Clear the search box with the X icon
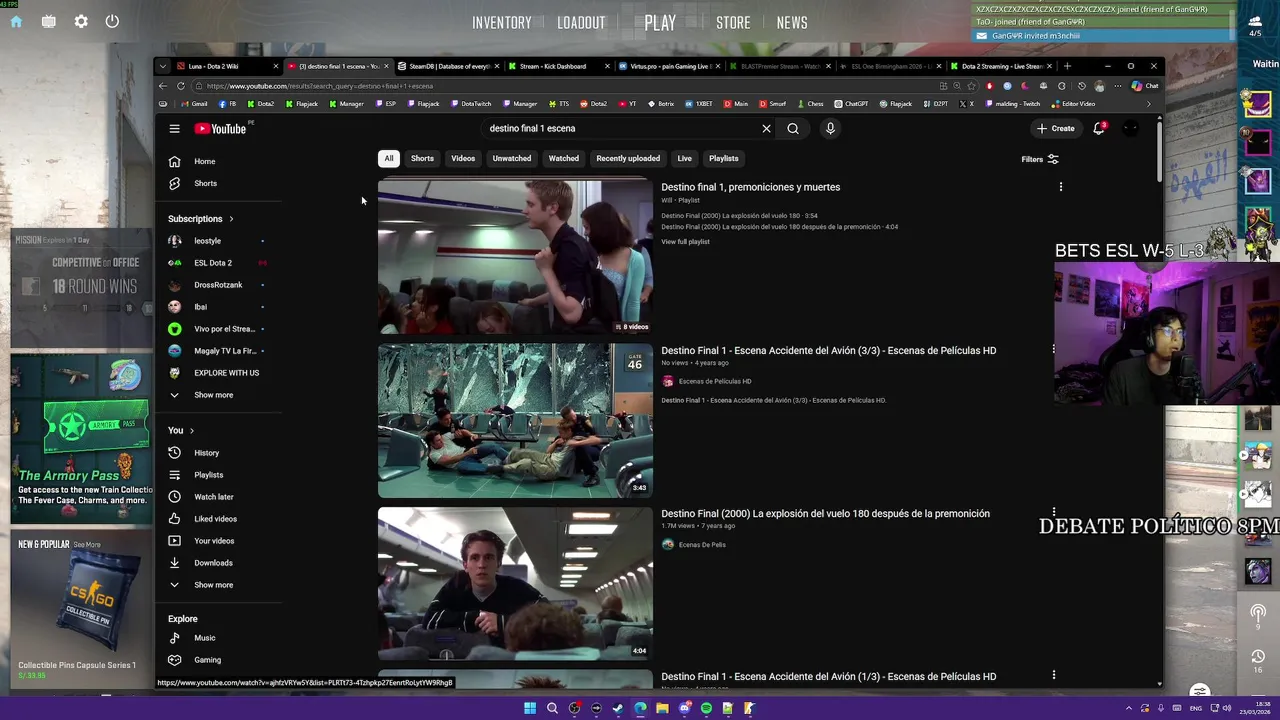The width and height of the screenshot is (1280, 720). tap(766, 129)
